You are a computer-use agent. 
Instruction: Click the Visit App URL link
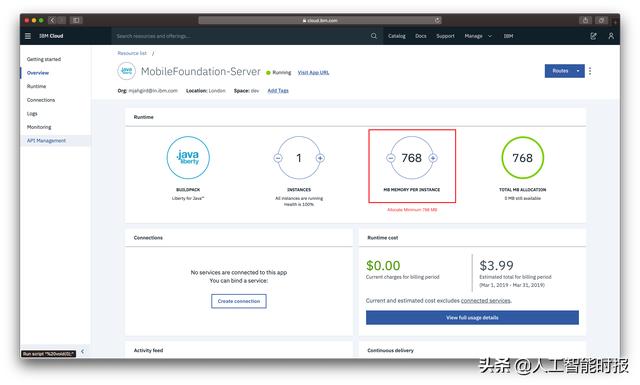click(x=313, y=72)
